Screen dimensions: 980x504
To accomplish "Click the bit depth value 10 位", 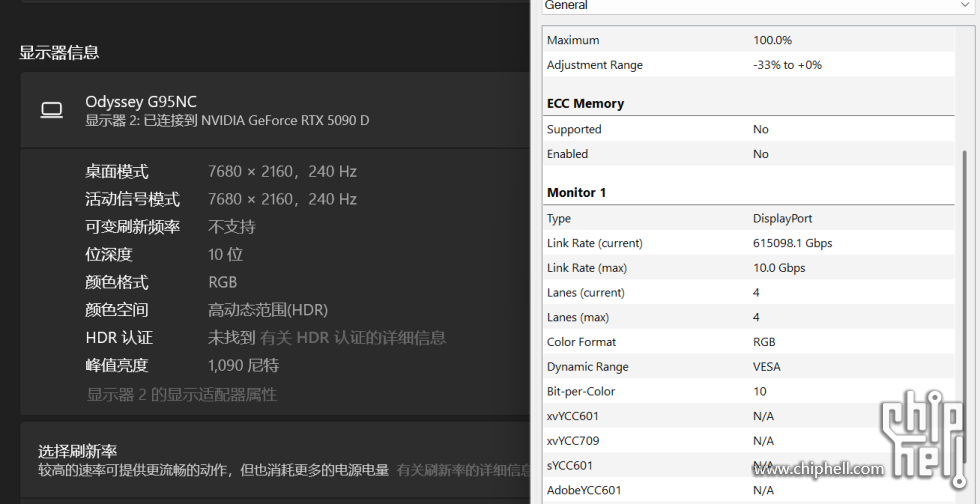I will [225, 254].
